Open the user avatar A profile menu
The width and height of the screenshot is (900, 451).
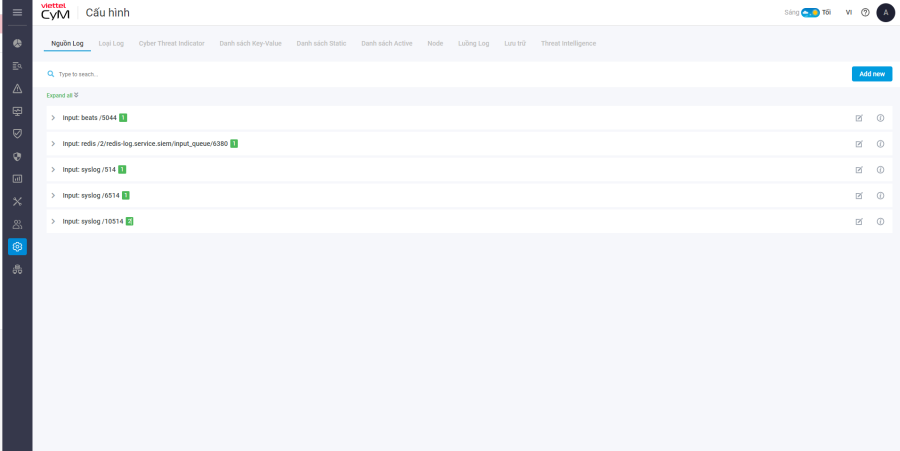click(x=885, y=12)
